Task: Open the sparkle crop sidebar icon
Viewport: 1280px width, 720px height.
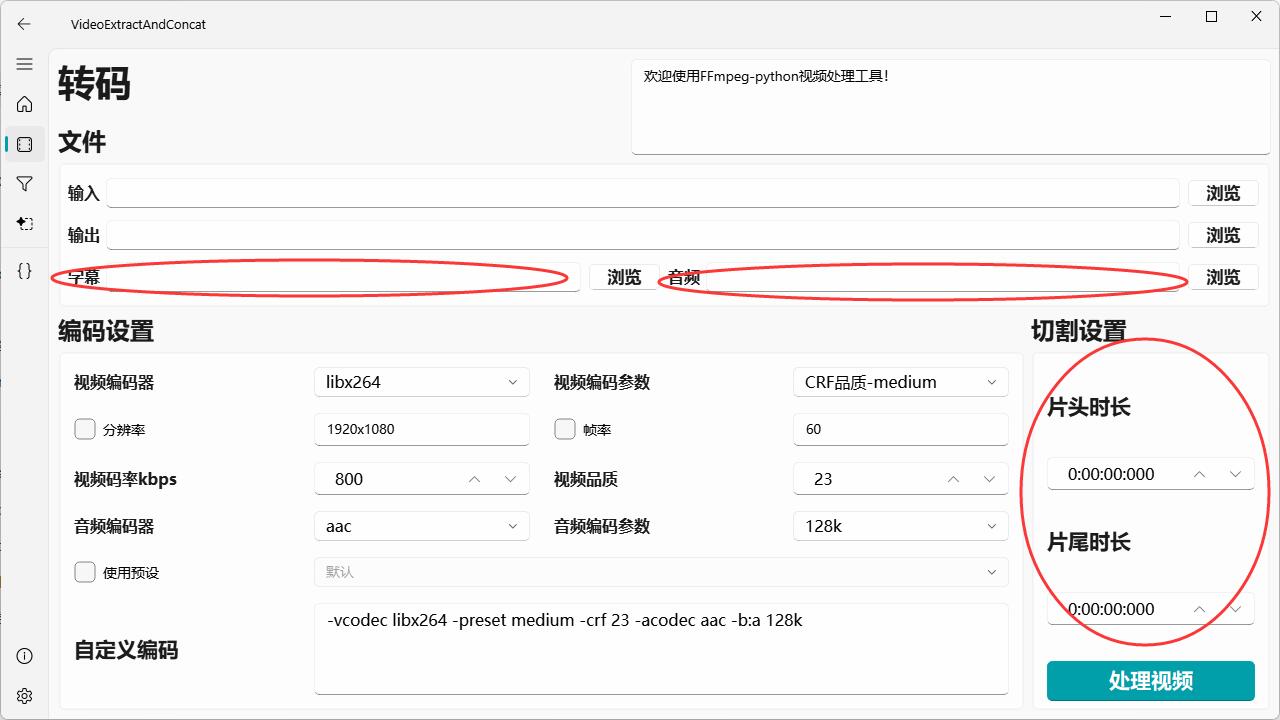Action: pyautogui.click(x=25, y=224)
